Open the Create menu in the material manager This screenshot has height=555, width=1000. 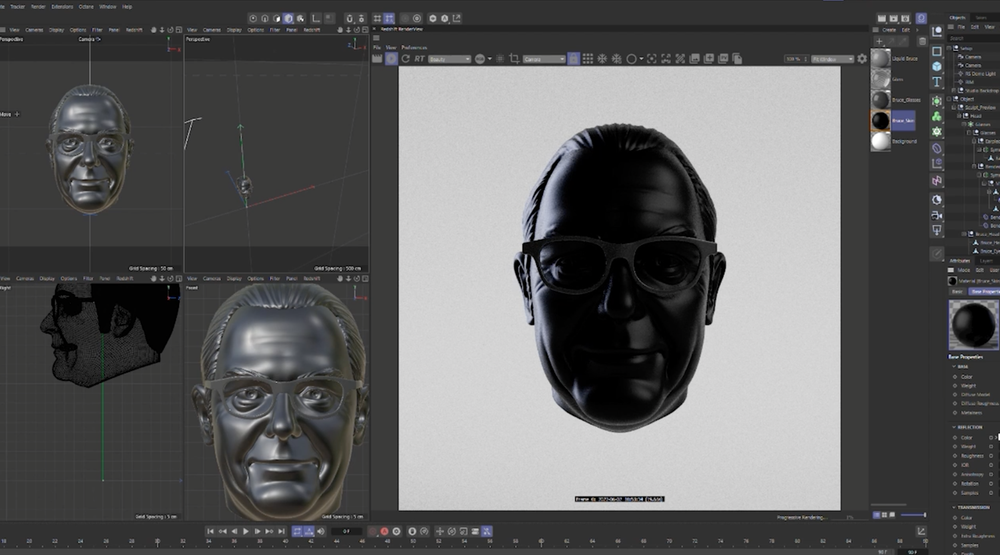(x=889, y=30)
